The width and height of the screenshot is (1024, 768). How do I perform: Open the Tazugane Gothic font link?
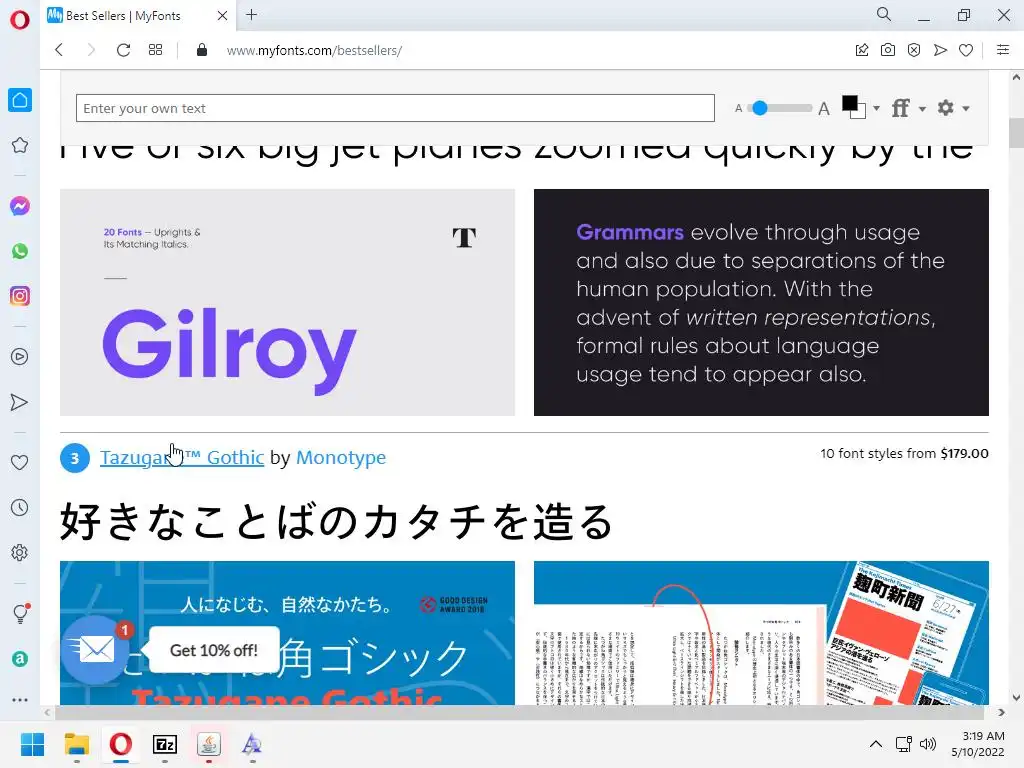coord(182,457)
